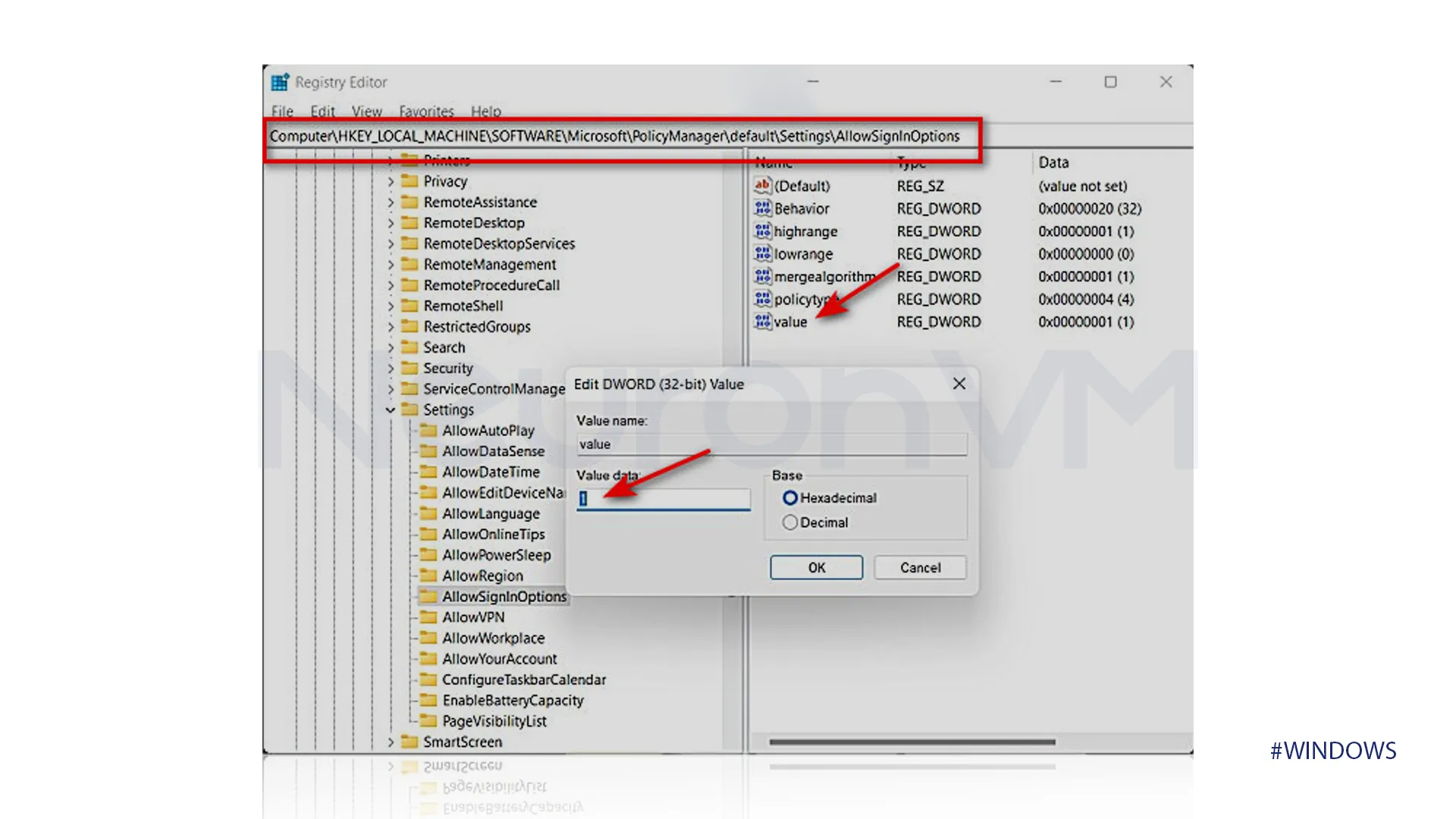The image size is (1456, 819).
Task: Click the Registry Editor app icon in title bar
Action: [280, 82]
